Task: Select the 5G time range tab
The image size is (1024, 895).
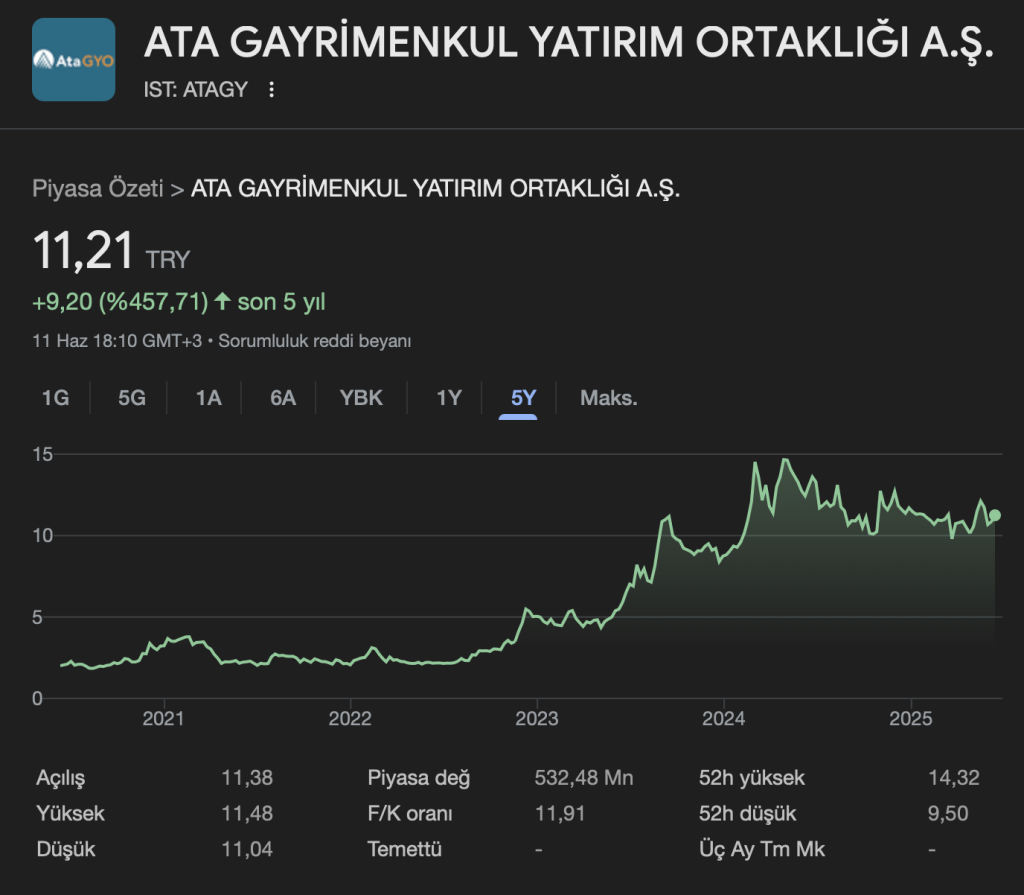Action: coord(132,398)
